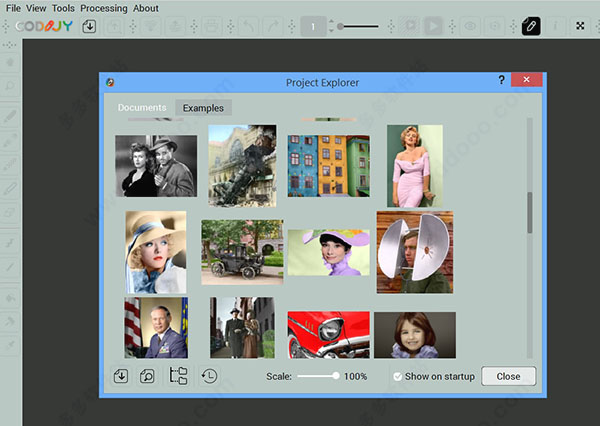Click the search document icon in dialog footer
This screenshot has width=600, height=426.
point(147,376)
